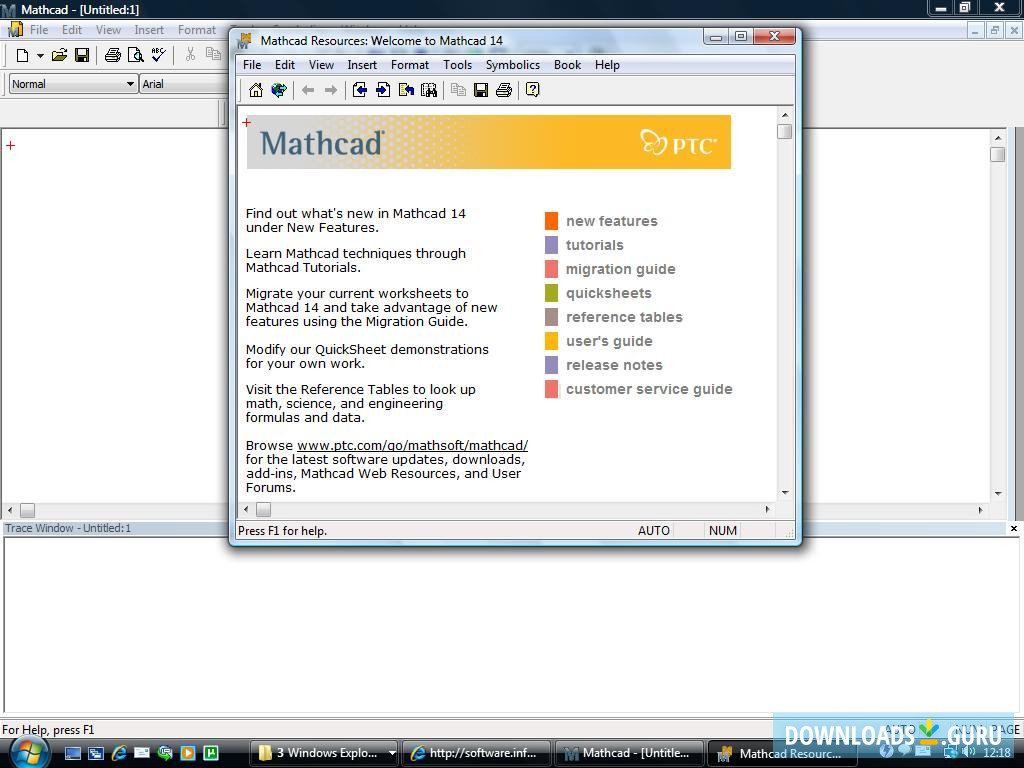Click Copy icon in main Mathcad toolbar
This screenshot has height=768, width=1024.
(213, 55)
